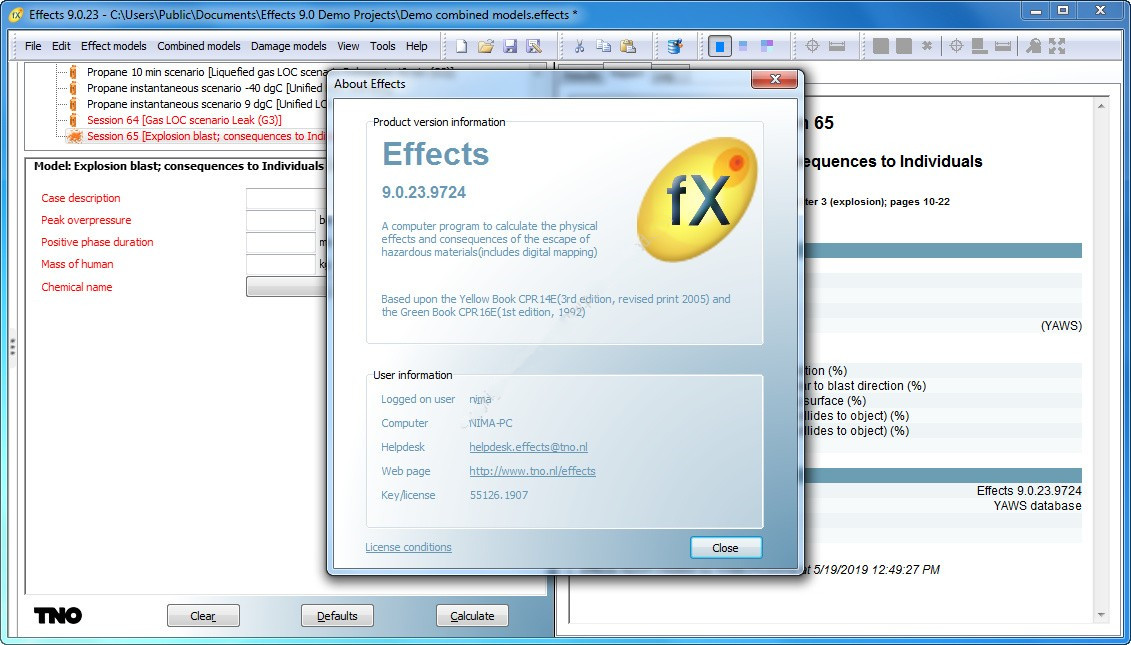
Task: Click the Paste clipboard icon
Action: pyautogui.click(x=628, y=46)
